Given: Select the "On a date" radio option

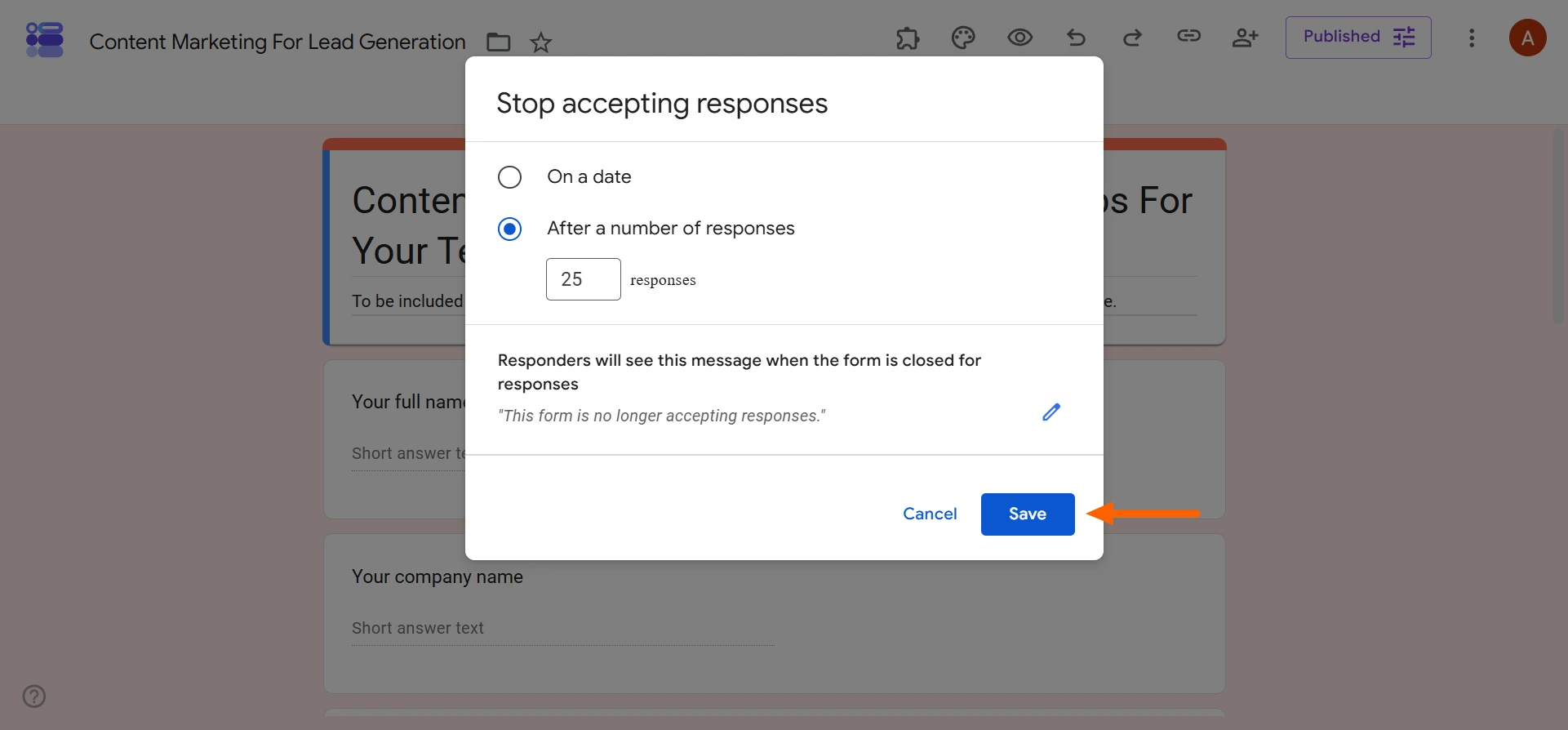Looking at the screenshot, I should [x=509, y=177].
